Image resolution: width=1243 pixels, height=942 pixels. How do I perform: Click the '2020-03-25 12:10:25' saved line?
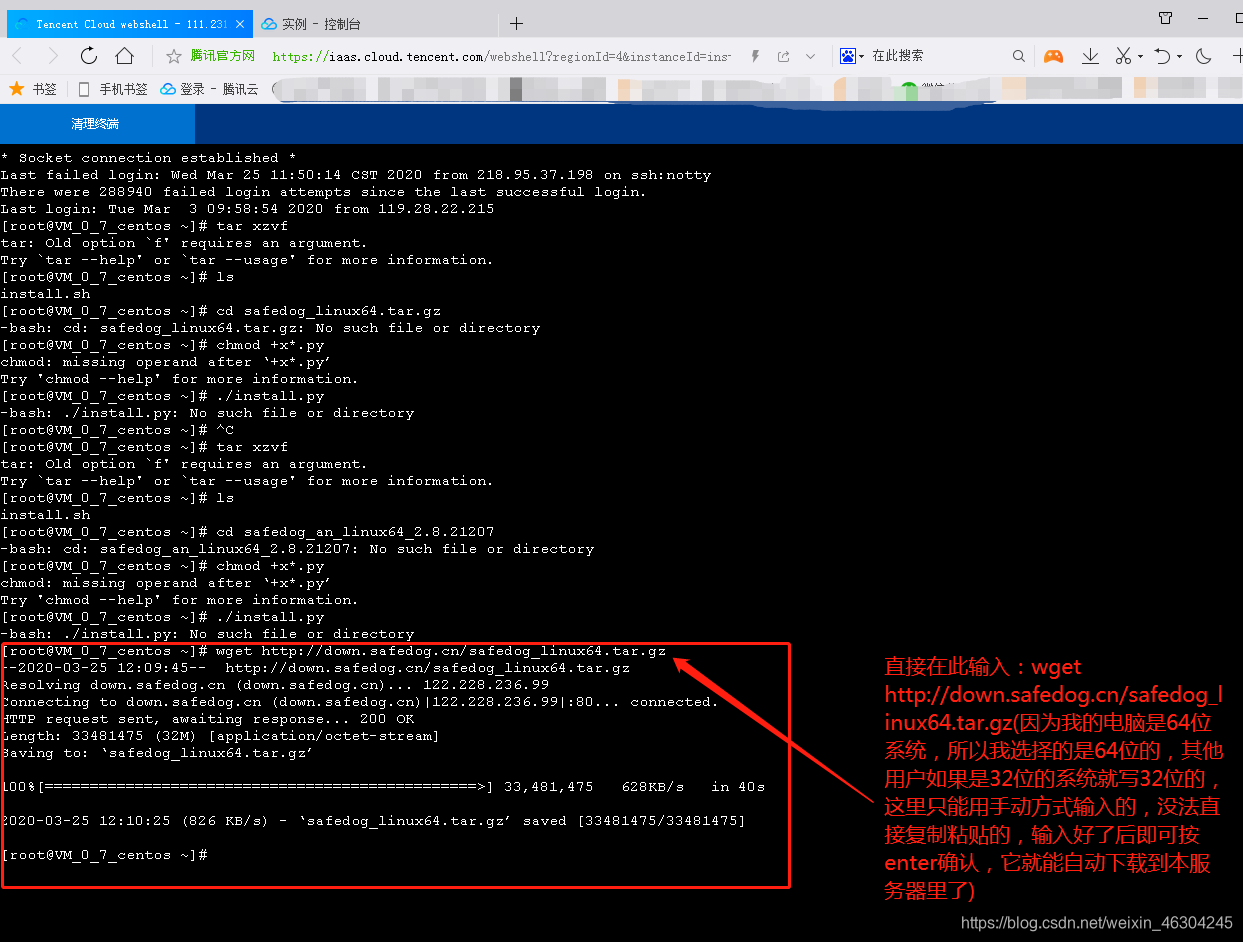coord(373,821)
